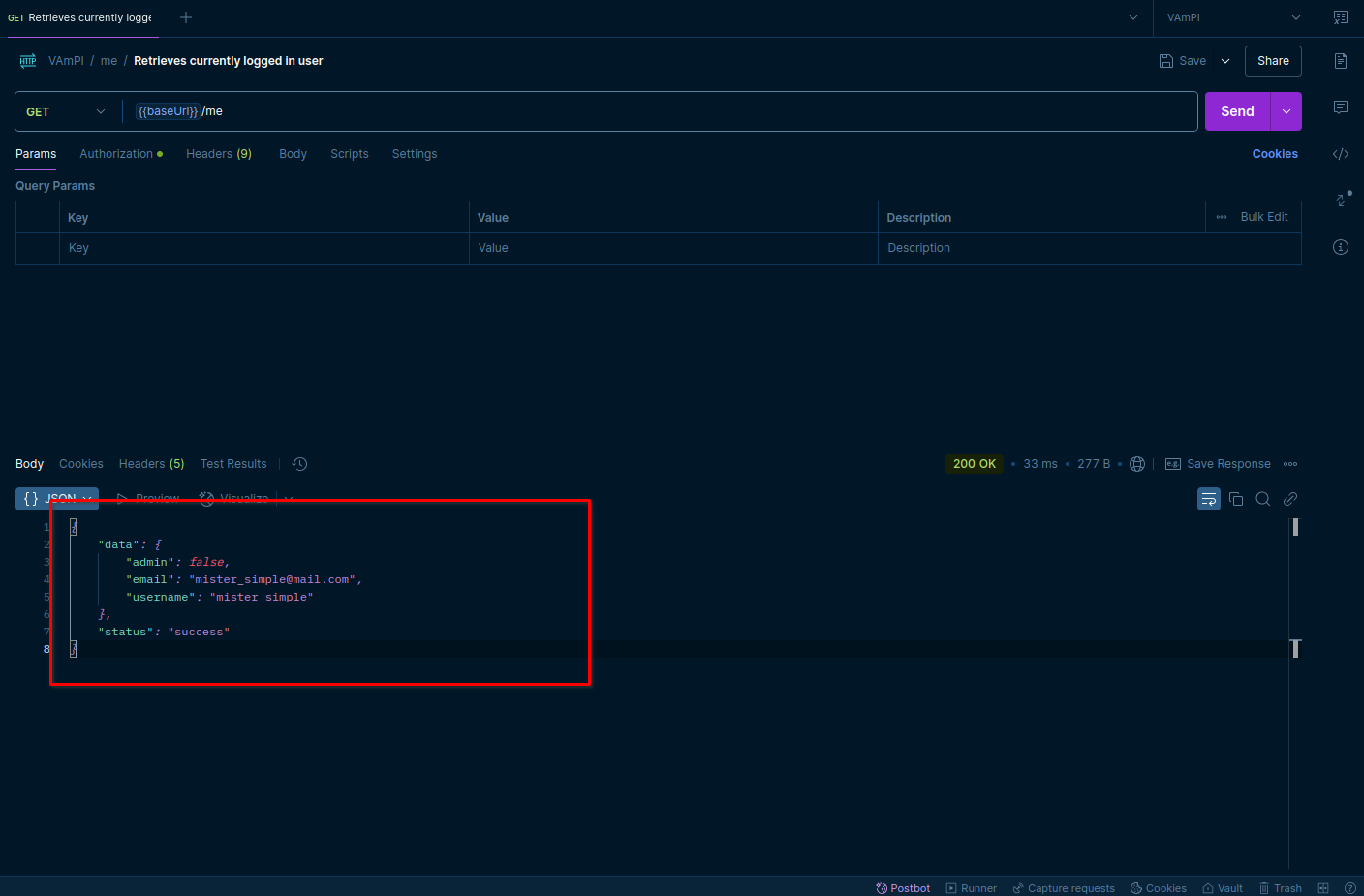Open the code snippet panel icon

tap(1341, 154)
